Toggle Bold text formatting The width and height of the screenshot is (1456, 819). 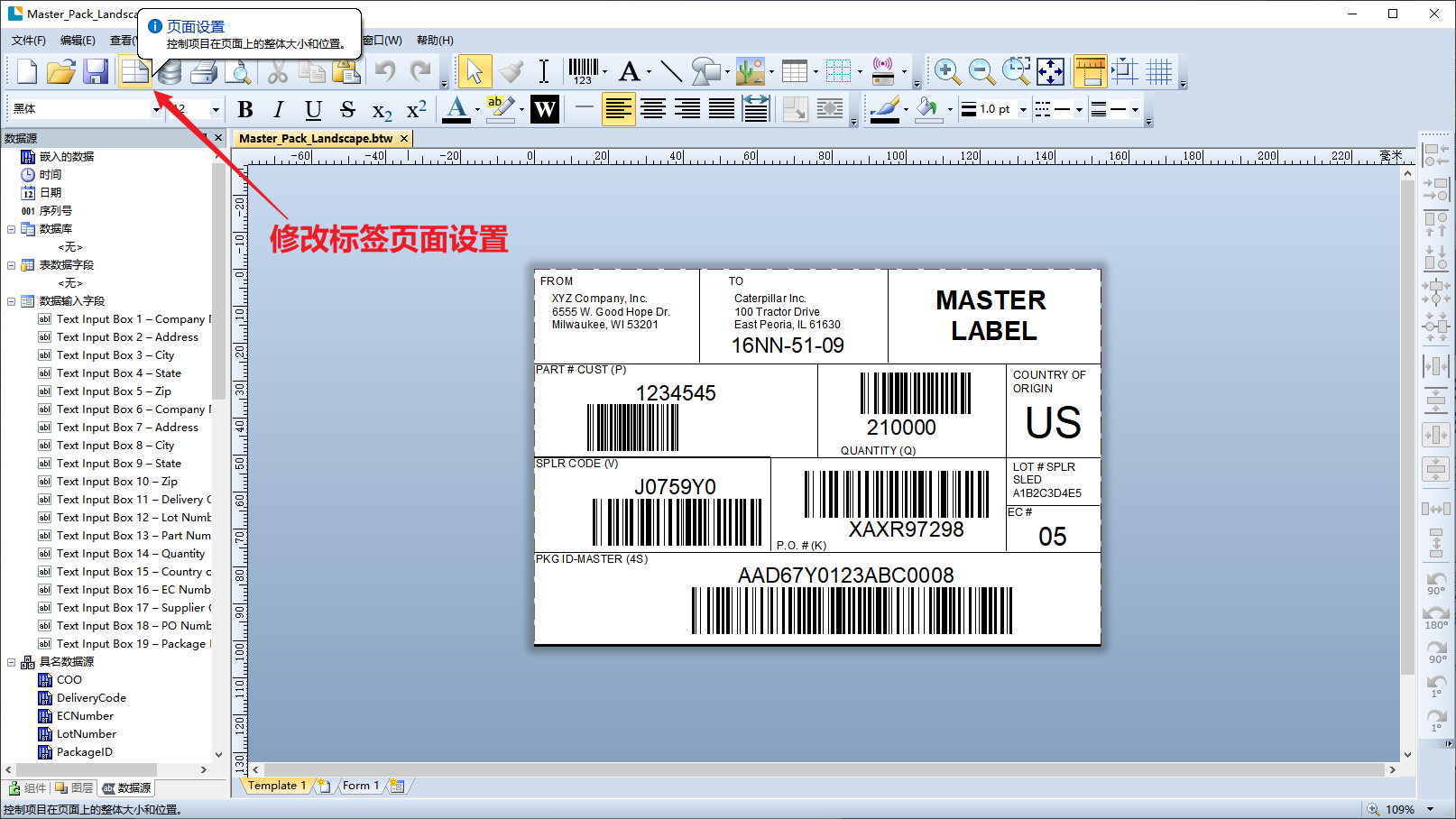point(244,109)
